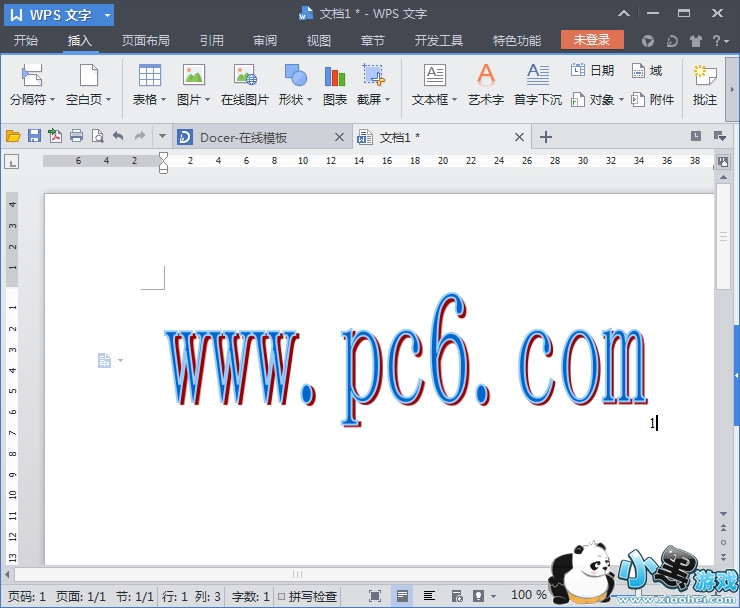Close the Docer-在线模板 tab

(339, 137)
